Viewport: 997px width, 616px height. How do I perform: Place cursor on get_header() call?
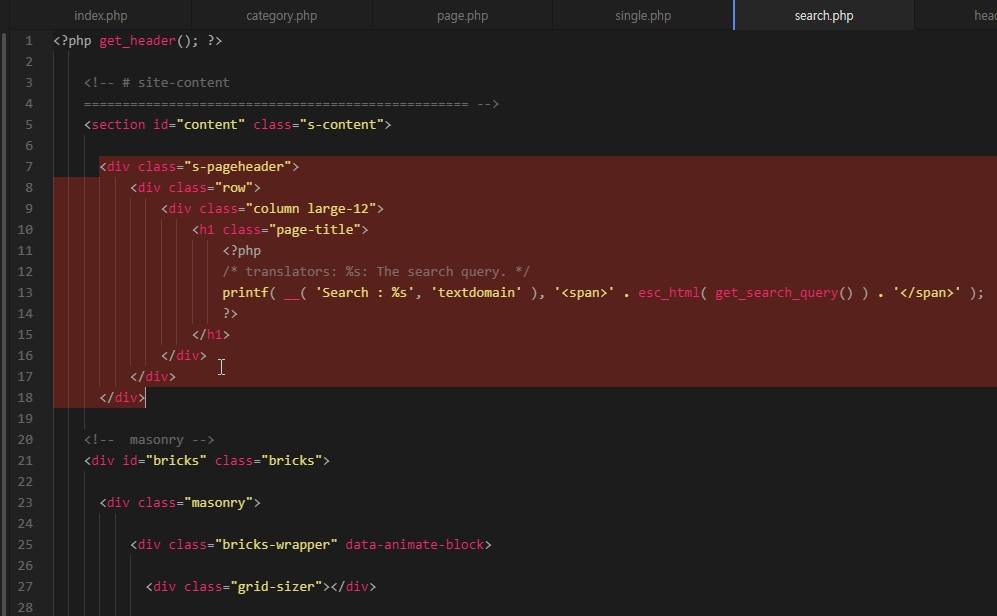click(149, 41)
